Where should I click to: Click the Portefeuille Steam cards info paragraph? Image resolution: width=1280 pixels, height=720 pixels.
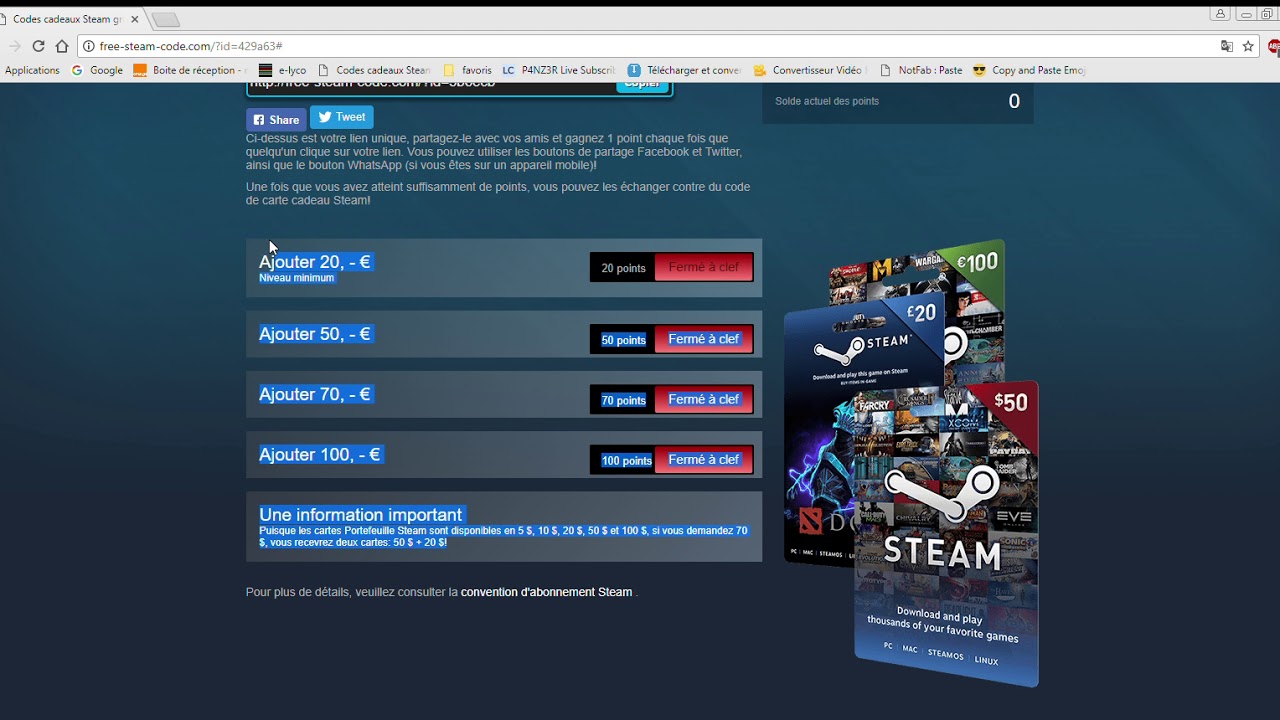click(503, 537)
